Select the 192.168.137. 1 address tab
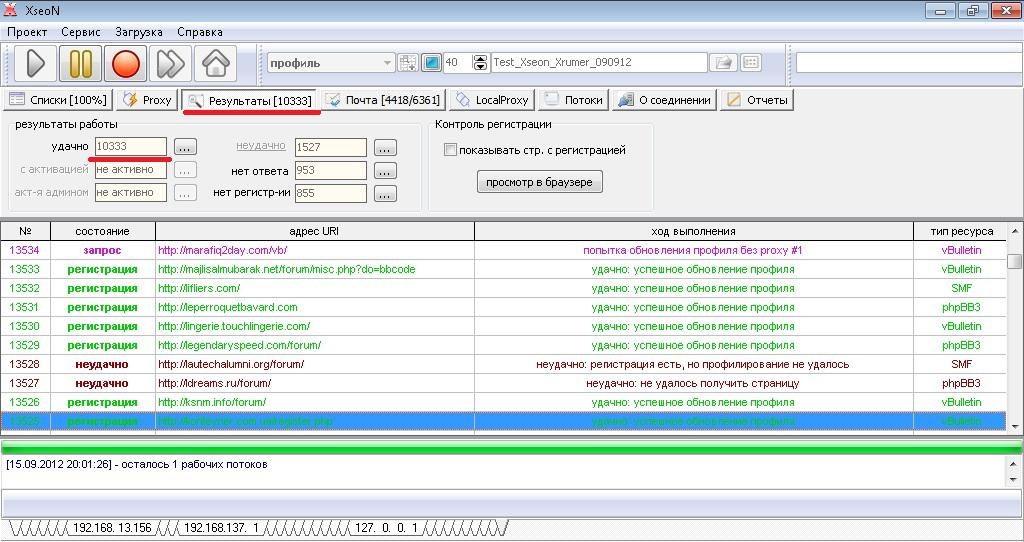 (221, 528)
